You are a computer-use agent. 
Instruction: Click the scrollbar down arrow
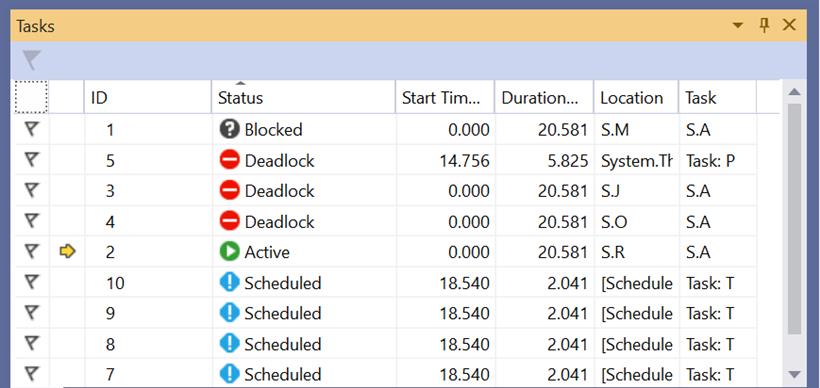794,374
